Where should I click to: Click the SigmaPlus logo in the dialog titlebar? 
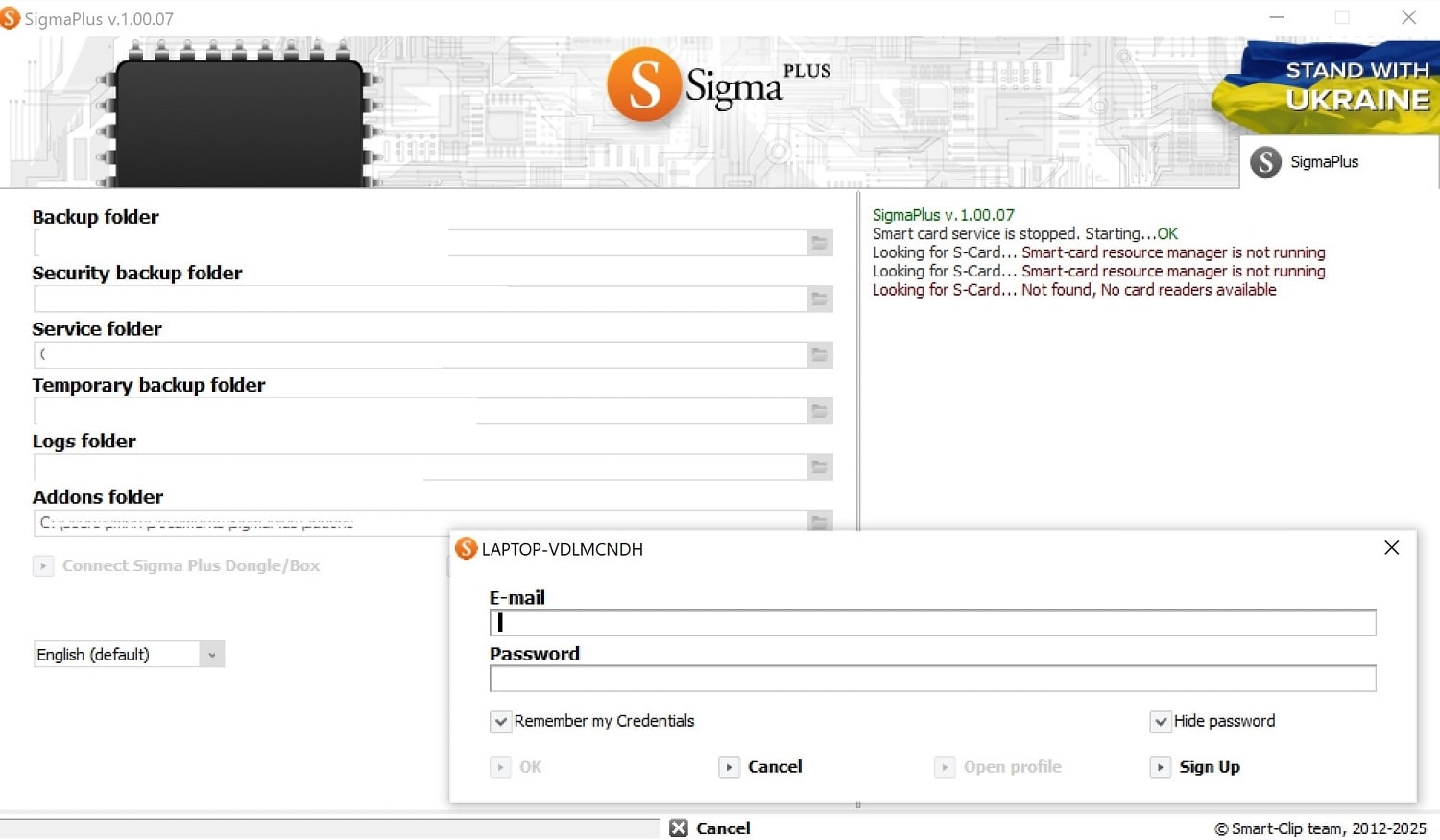(x=467, y=548)
